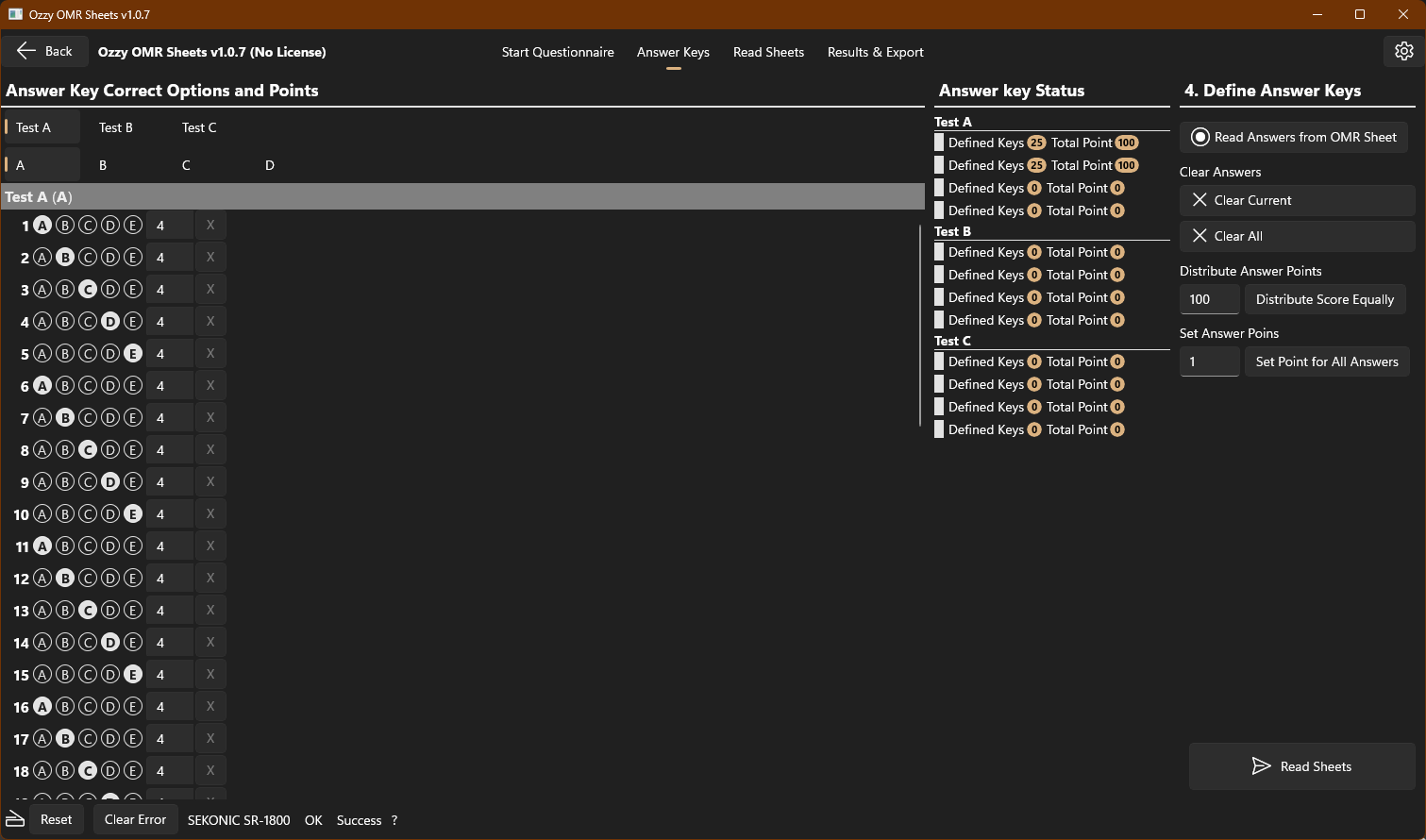The image size is (1426, 840).
Task: Click the scanner icon in the status bar
Action: pyautogui.click(x=13, y=819)
